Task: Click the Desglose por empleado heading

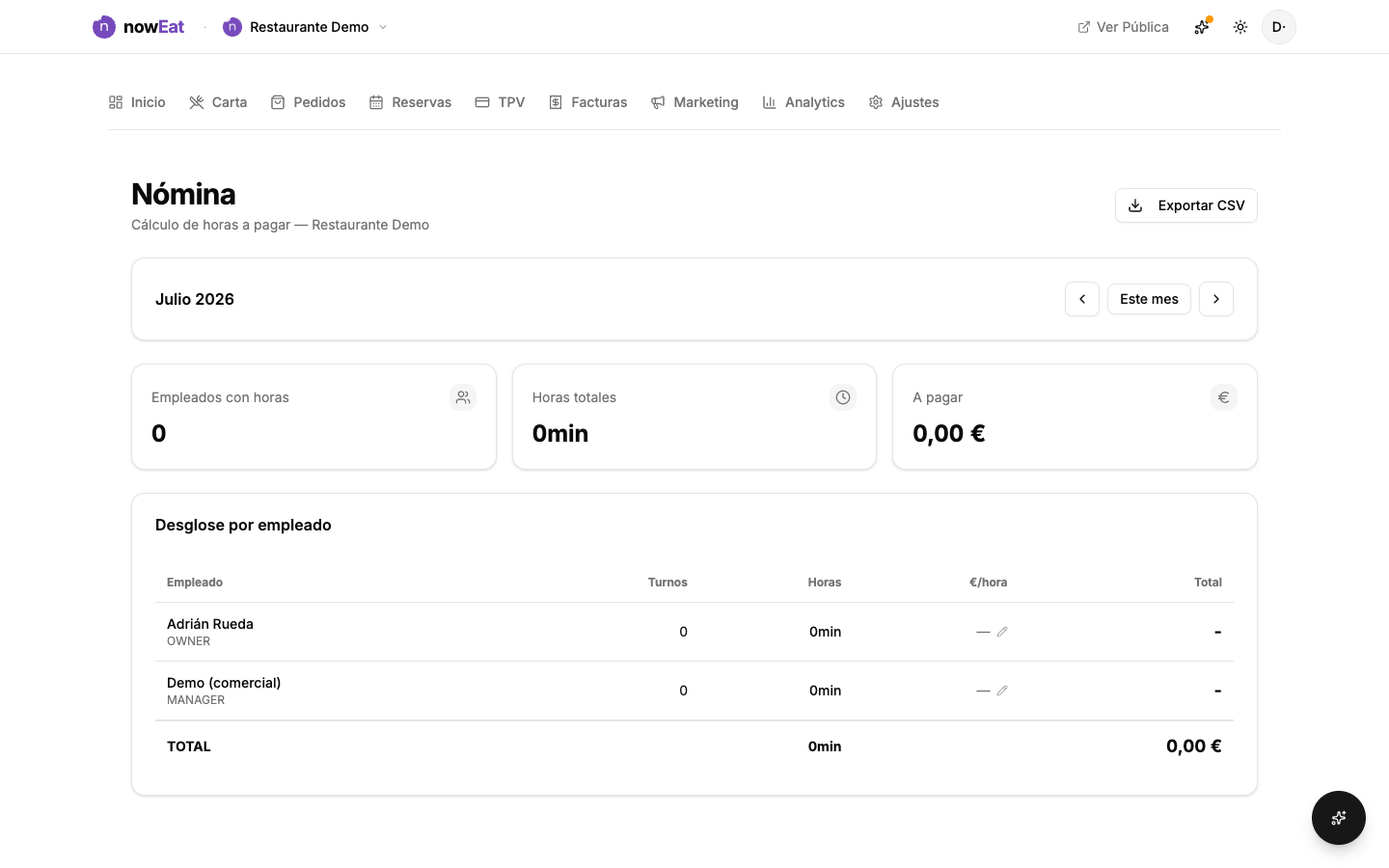Action: 243,525
